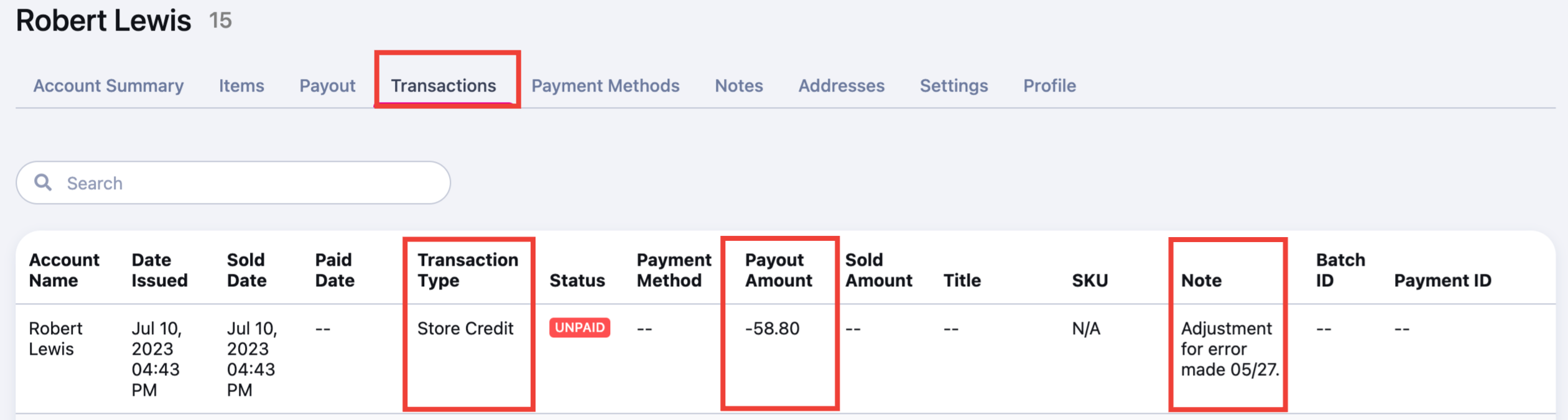The image size is (1568, 420).
Task: Focus the Search input field
Action: tap(233, 183)
